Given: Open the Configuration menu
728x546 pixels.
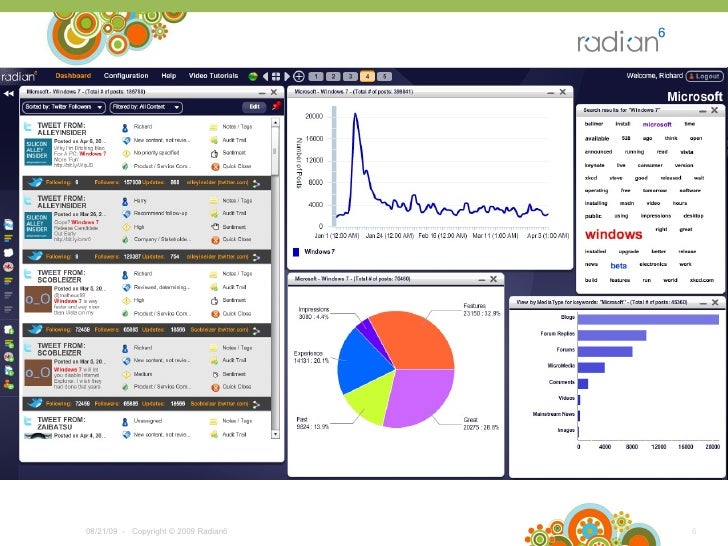Looking at the screenshot, I should click(126, 76).
